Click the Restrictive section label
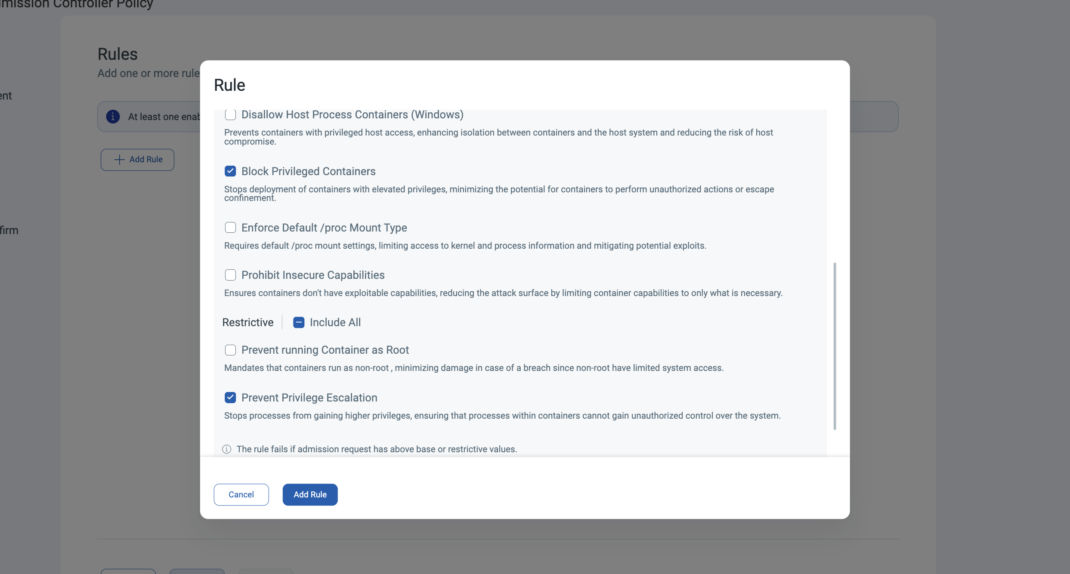The image size is (1070, 574). (x=247, y=322)
